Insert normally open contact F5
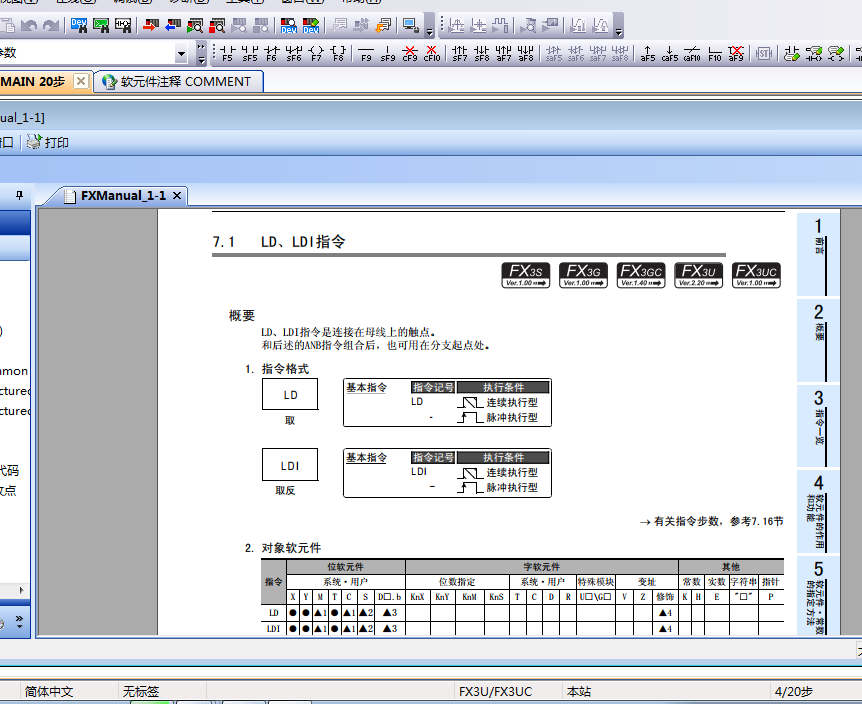 coord(226,53)
